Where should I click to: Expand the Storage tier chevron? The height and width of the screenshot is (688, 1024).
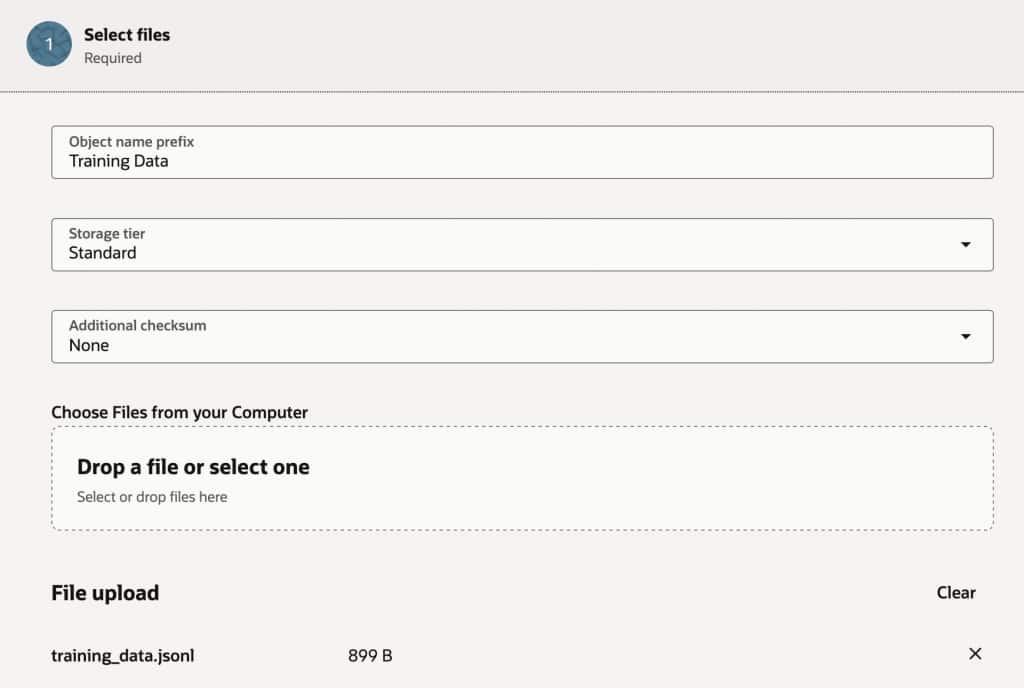point(967,244)
